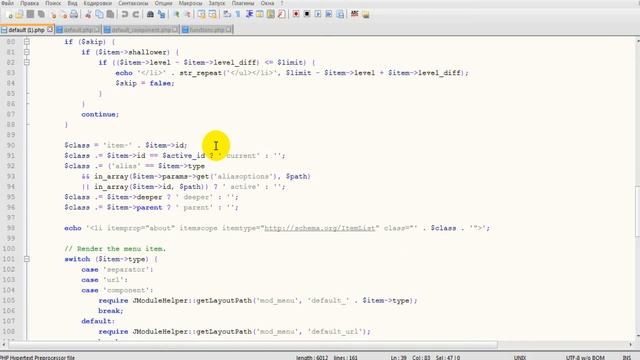The image size is (640, 360).
Task: Open the Окна menu
Action: click(267, 3)
